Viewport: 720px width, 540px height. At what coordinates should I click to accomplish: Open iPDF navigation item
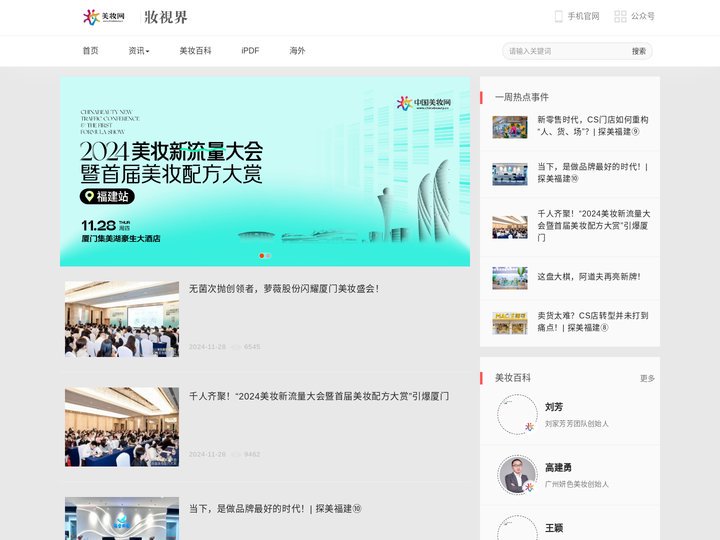click(250, 51)
